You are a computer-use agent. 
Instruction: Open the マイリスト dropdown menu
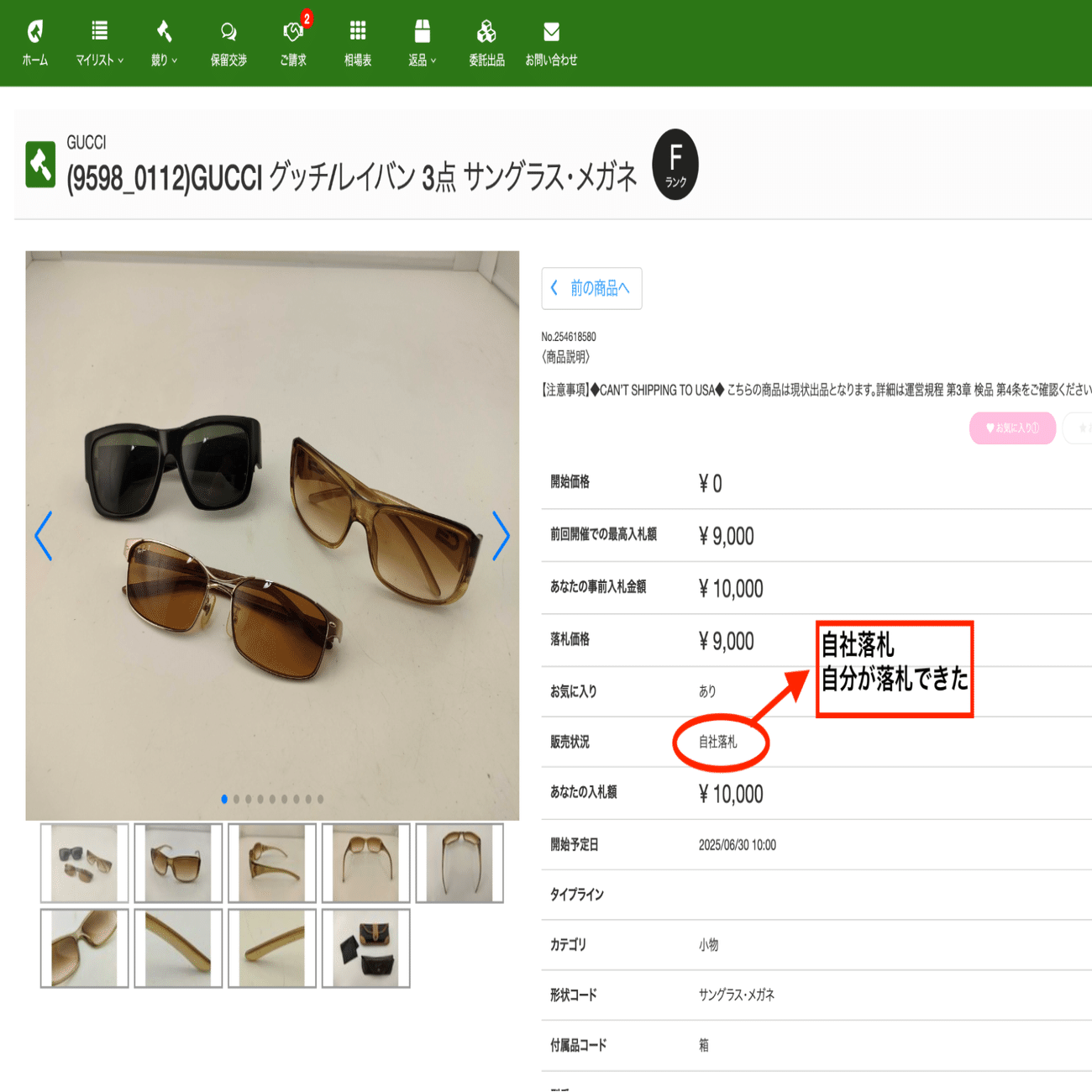[99, 44]
